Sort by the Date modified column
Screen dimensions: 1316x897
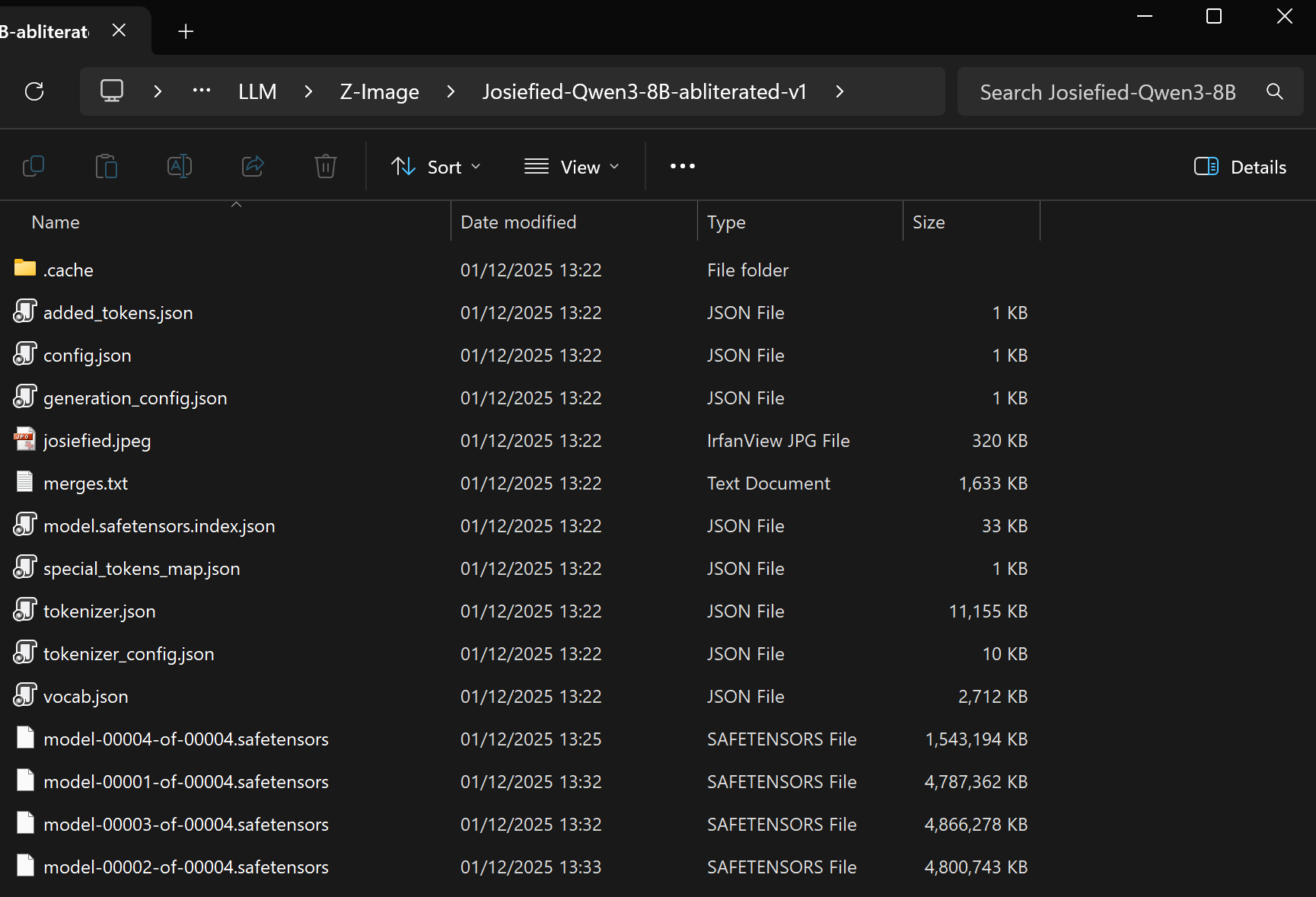point(518,222)
